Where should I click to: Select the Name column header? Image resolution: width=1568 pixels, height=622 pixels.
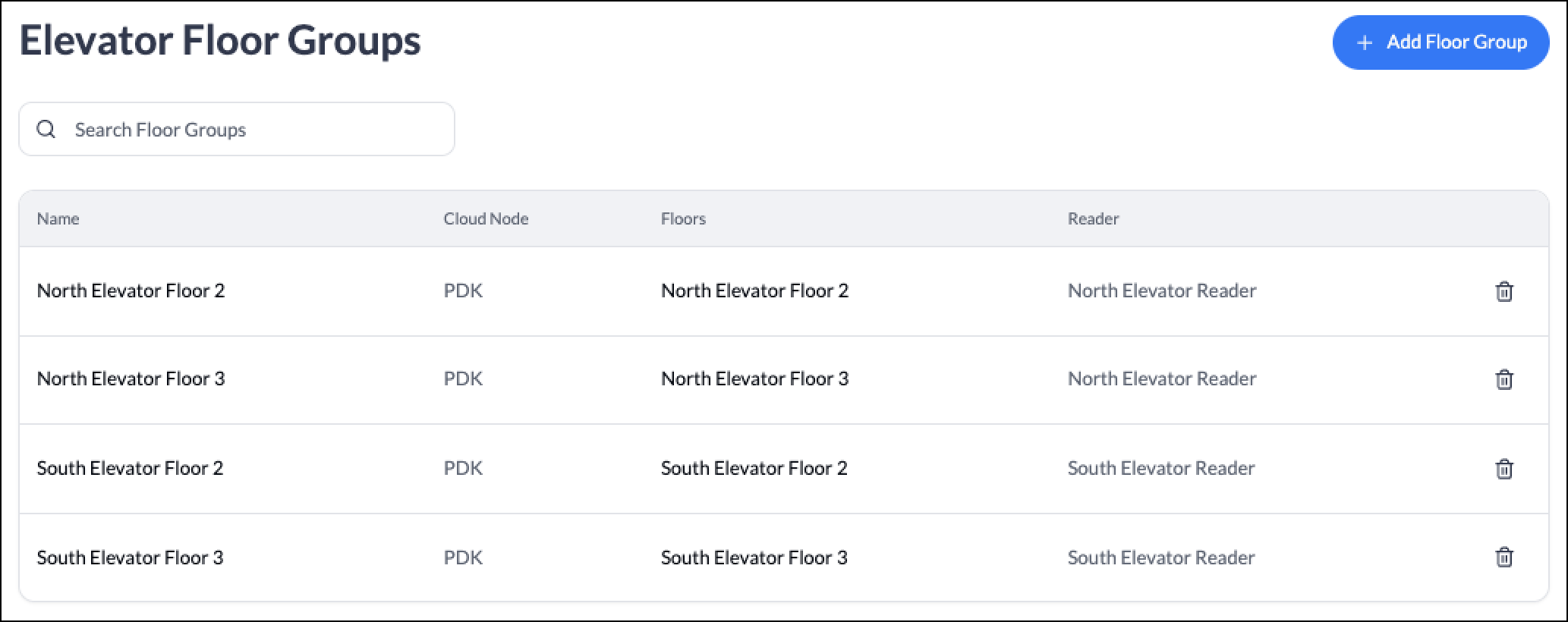(x=58, y=218)
